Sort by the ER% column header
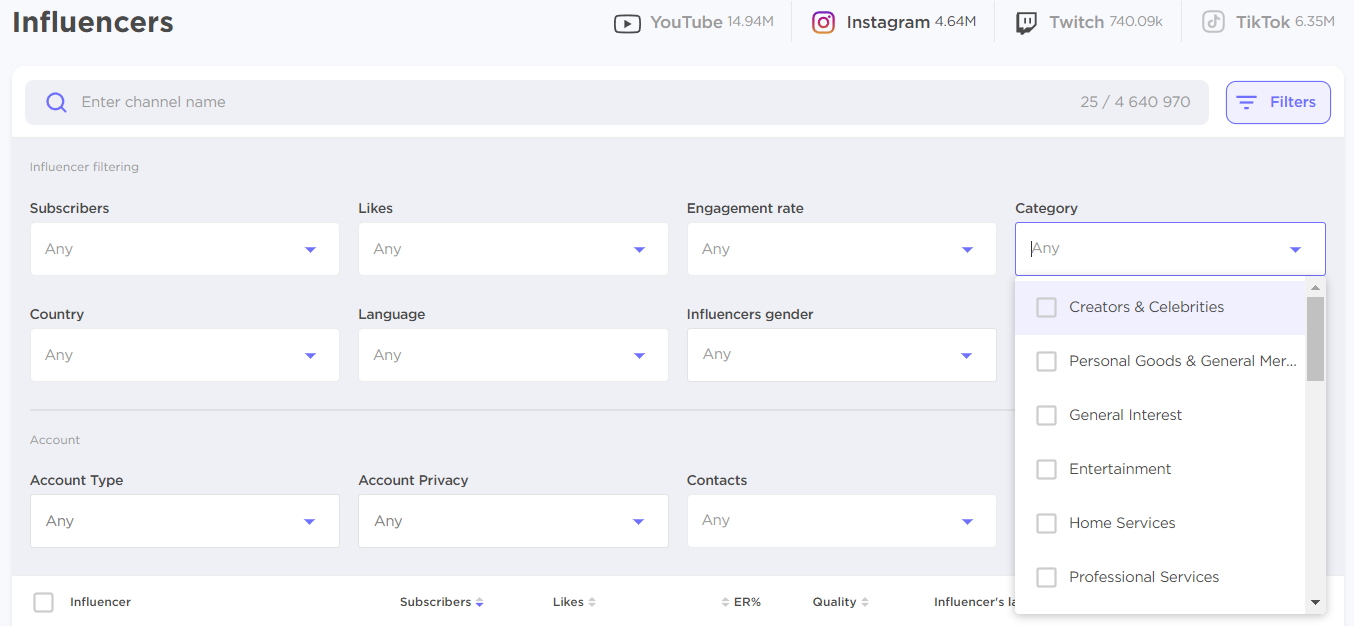1354x626 pixels. [747, 602]
